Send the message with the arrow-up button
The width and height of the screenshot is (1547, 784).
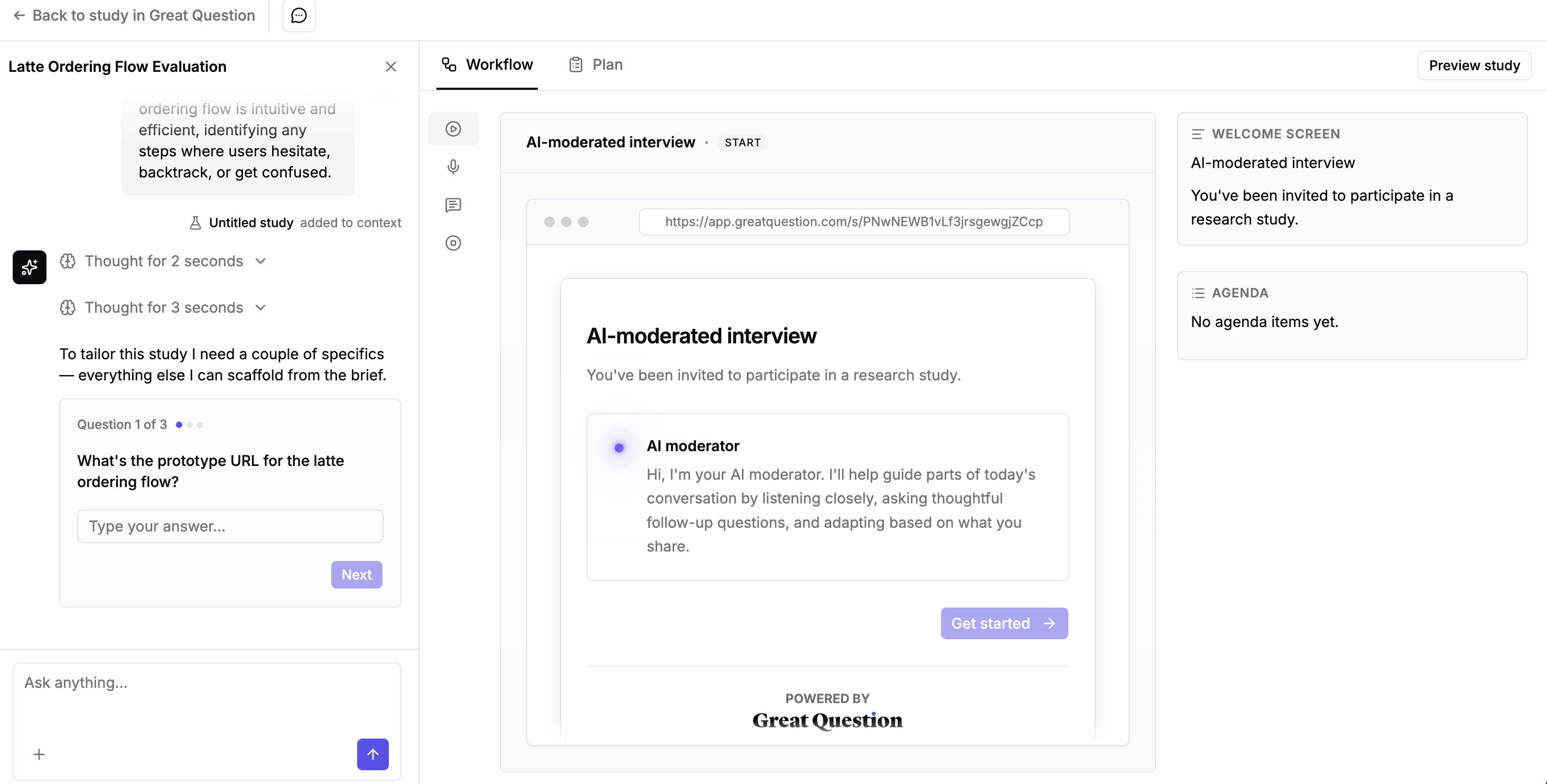(373, 754)
